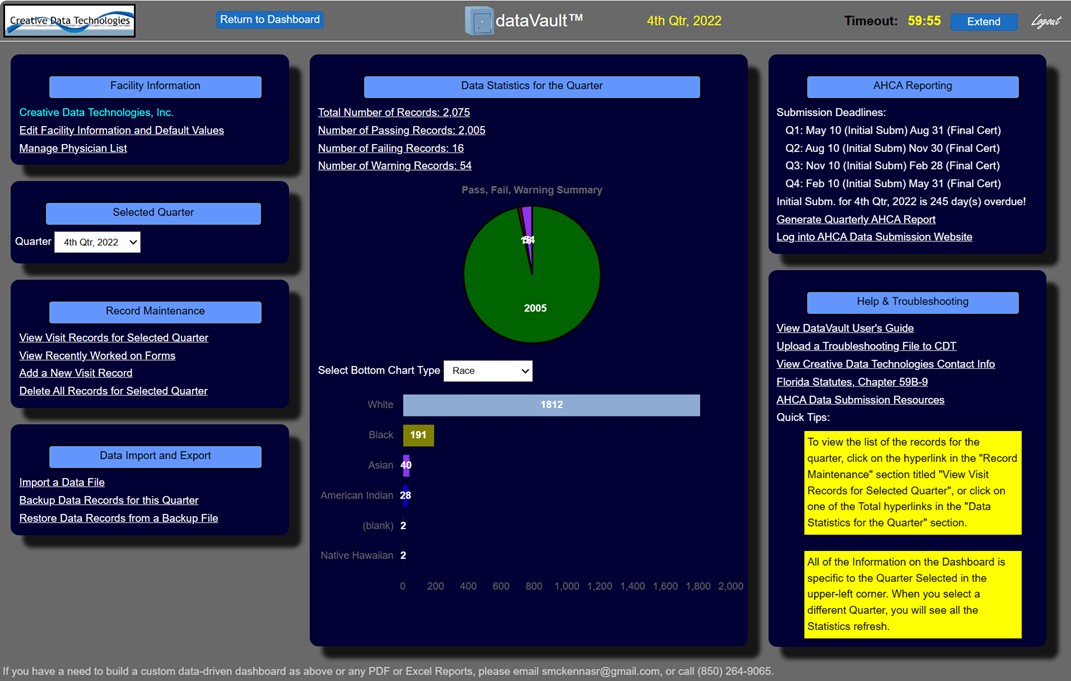Open Florida Statutes, Chapter 59B-9 link
The height and width of the screenshot is (681, 1071).
click(x=852, y=382)
